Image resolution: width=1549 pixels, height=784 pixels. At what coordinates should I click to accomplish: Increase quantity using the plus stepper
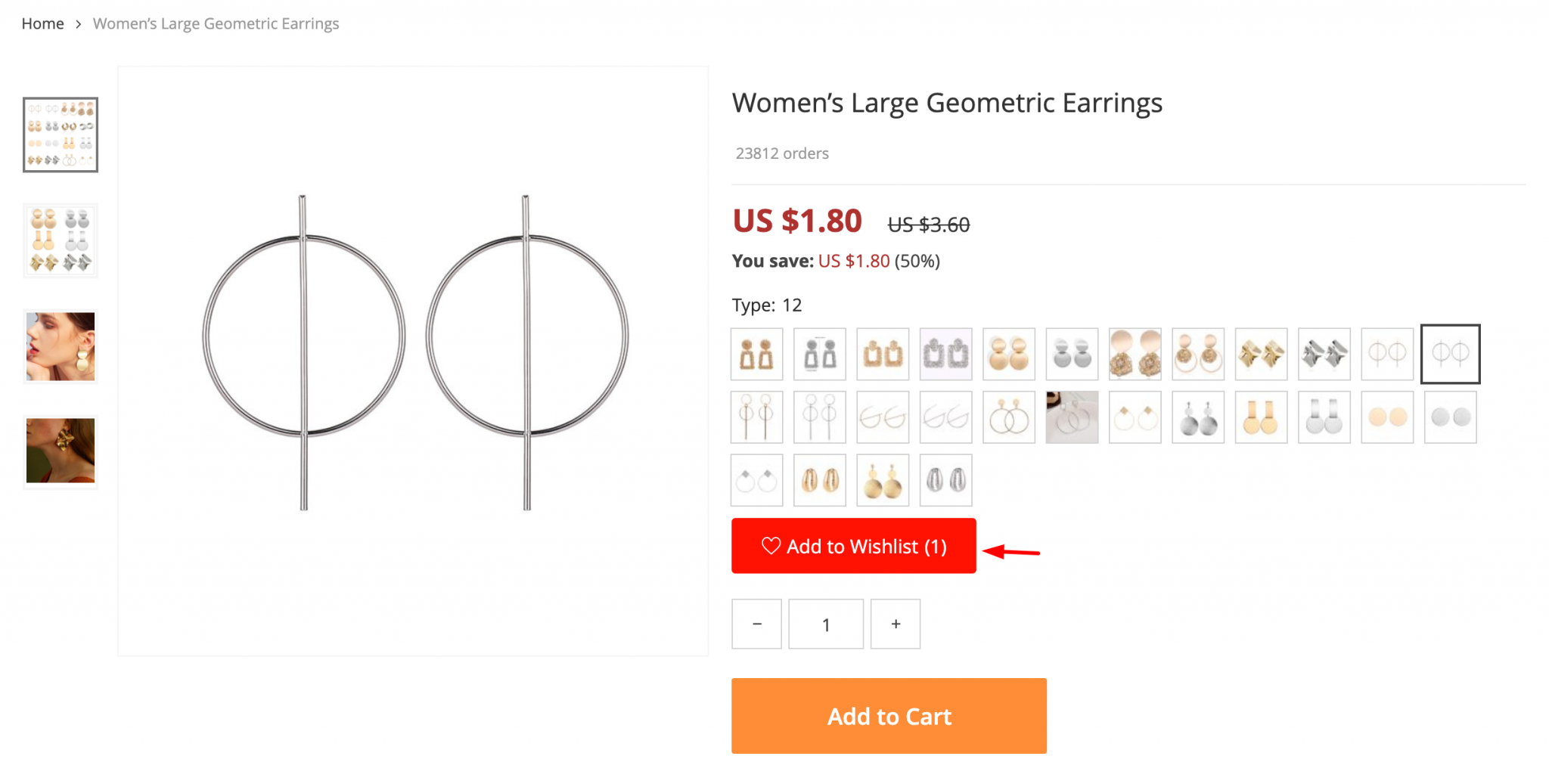896,624
